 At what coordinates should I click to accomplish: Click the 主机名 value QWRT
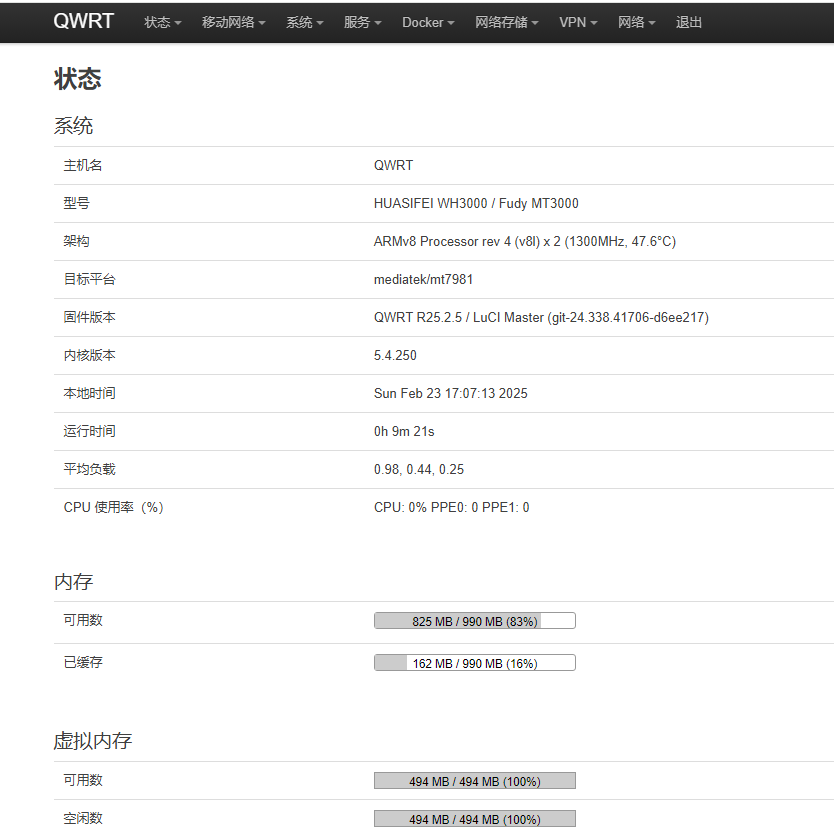click(x=393, y=165)
